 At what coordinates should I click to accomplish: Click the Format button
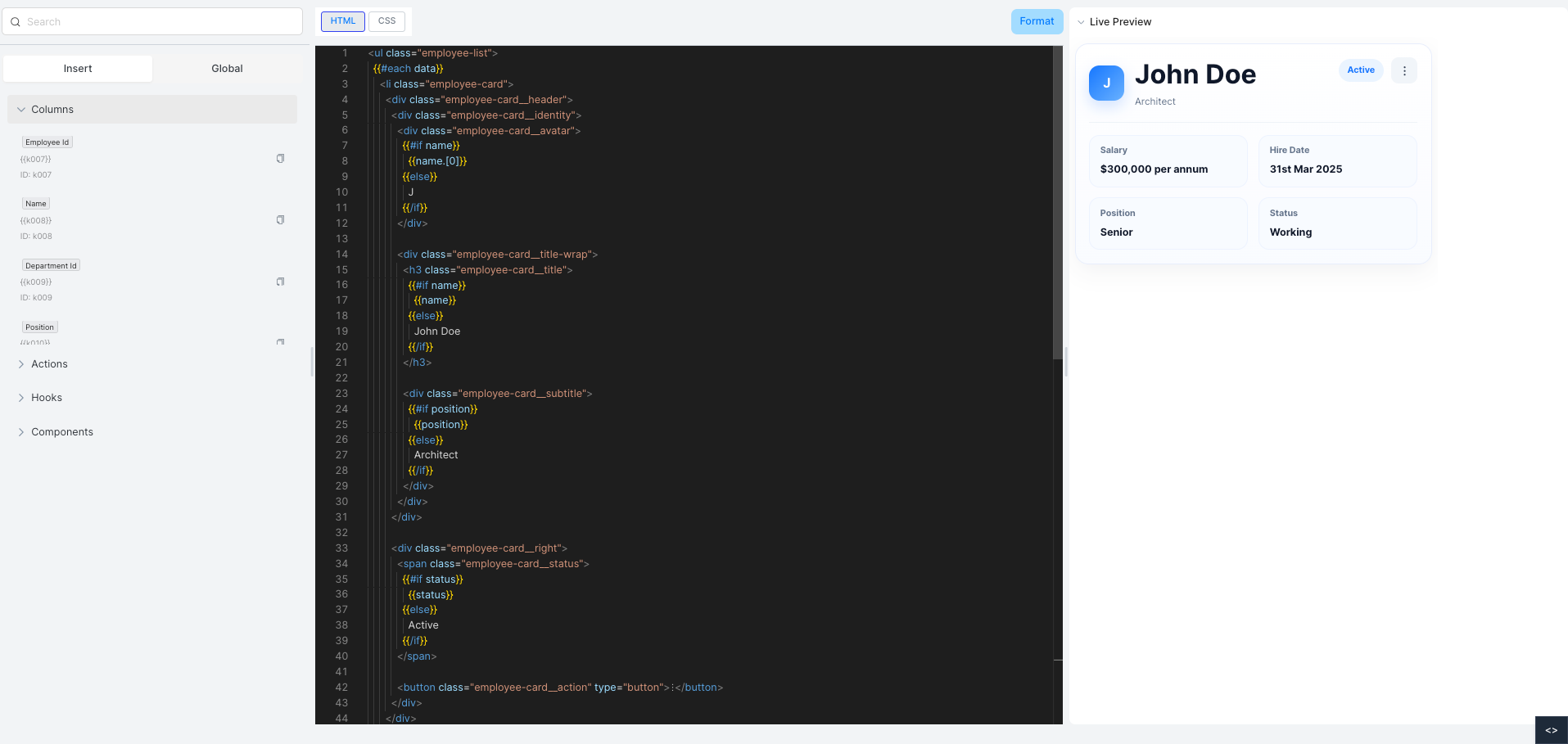(1037, 21)
